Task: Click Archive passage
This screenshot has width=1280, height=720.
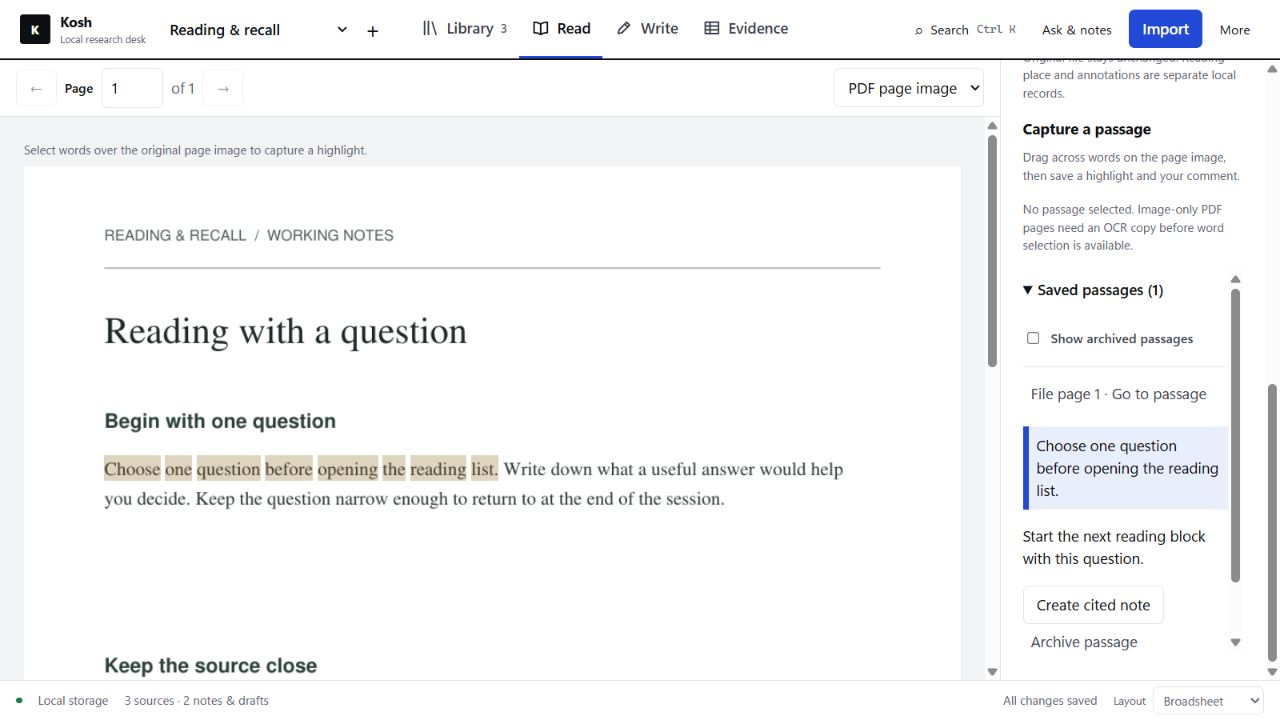Action: click(x=1084, y=642)
